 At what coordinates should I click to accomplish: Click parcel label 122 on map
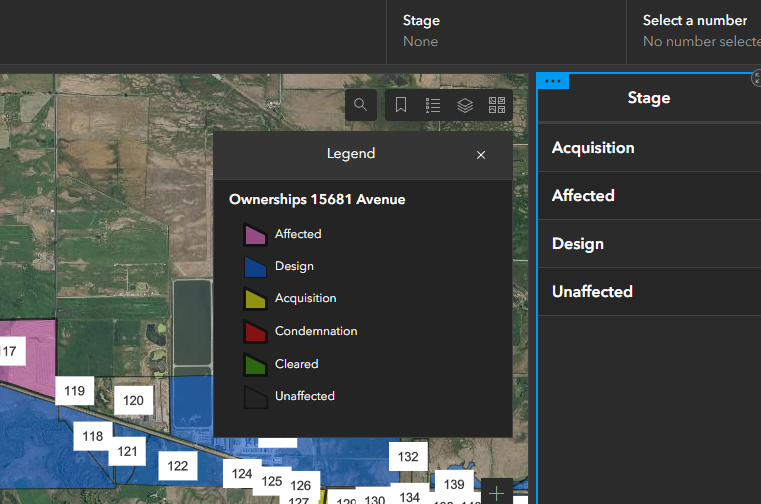click(178, 465)
